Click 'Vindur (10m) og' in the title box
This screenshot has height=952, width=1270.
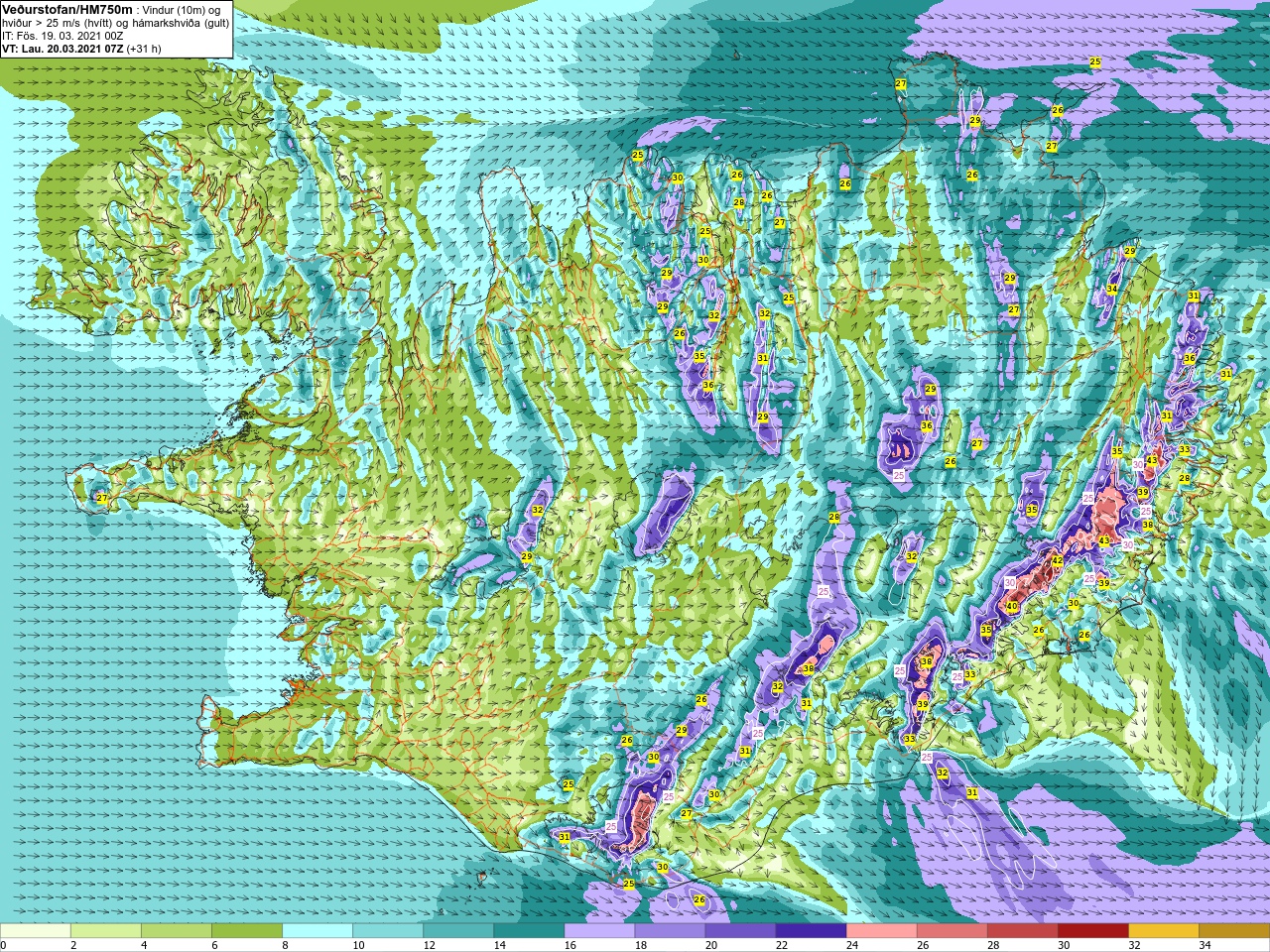pos(183,10)
